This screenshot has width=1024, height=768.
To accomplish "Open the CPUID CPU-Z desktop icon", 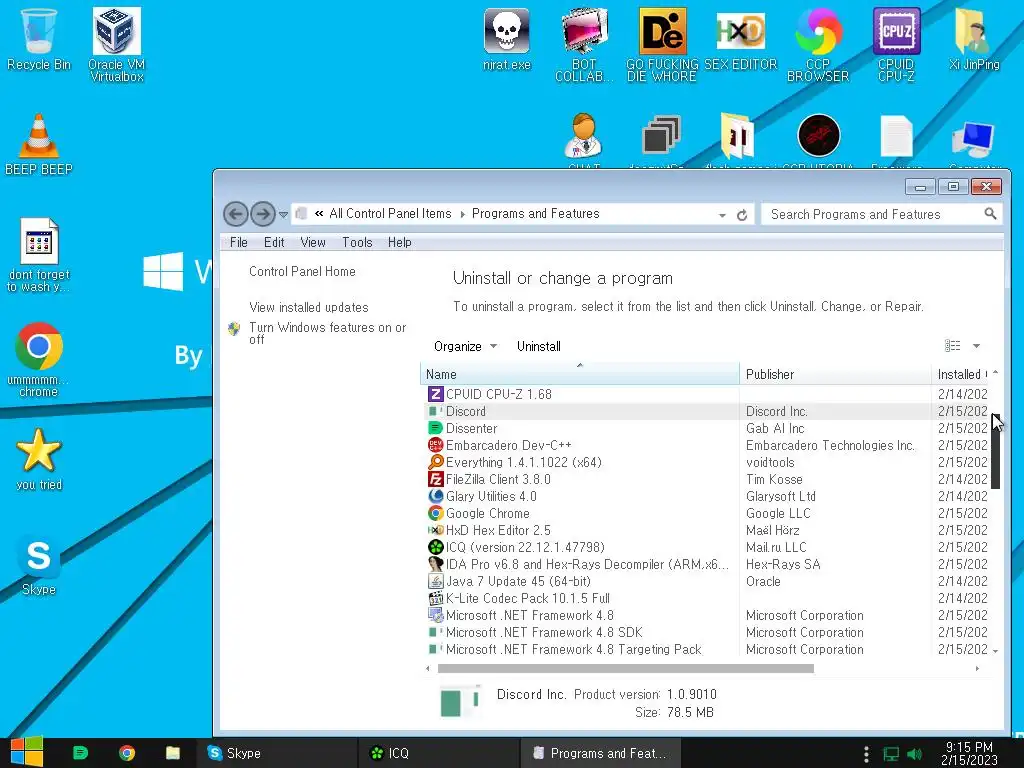I will 897,44.
